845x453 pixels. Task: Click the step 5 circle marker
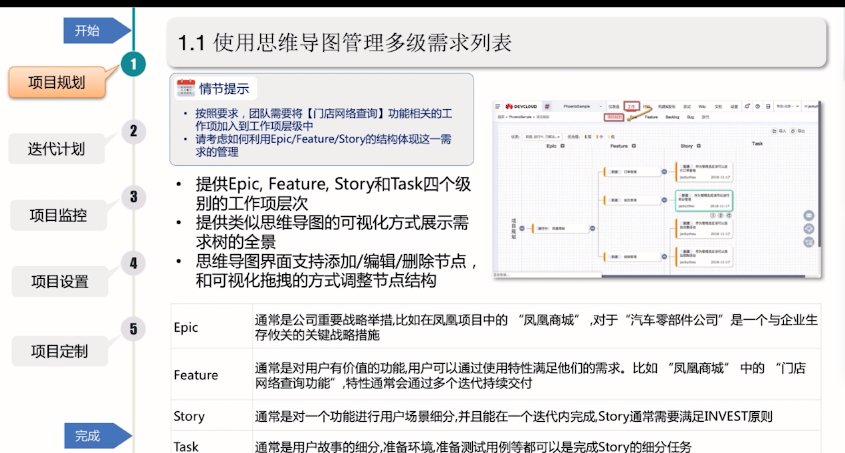coord(133,329)
